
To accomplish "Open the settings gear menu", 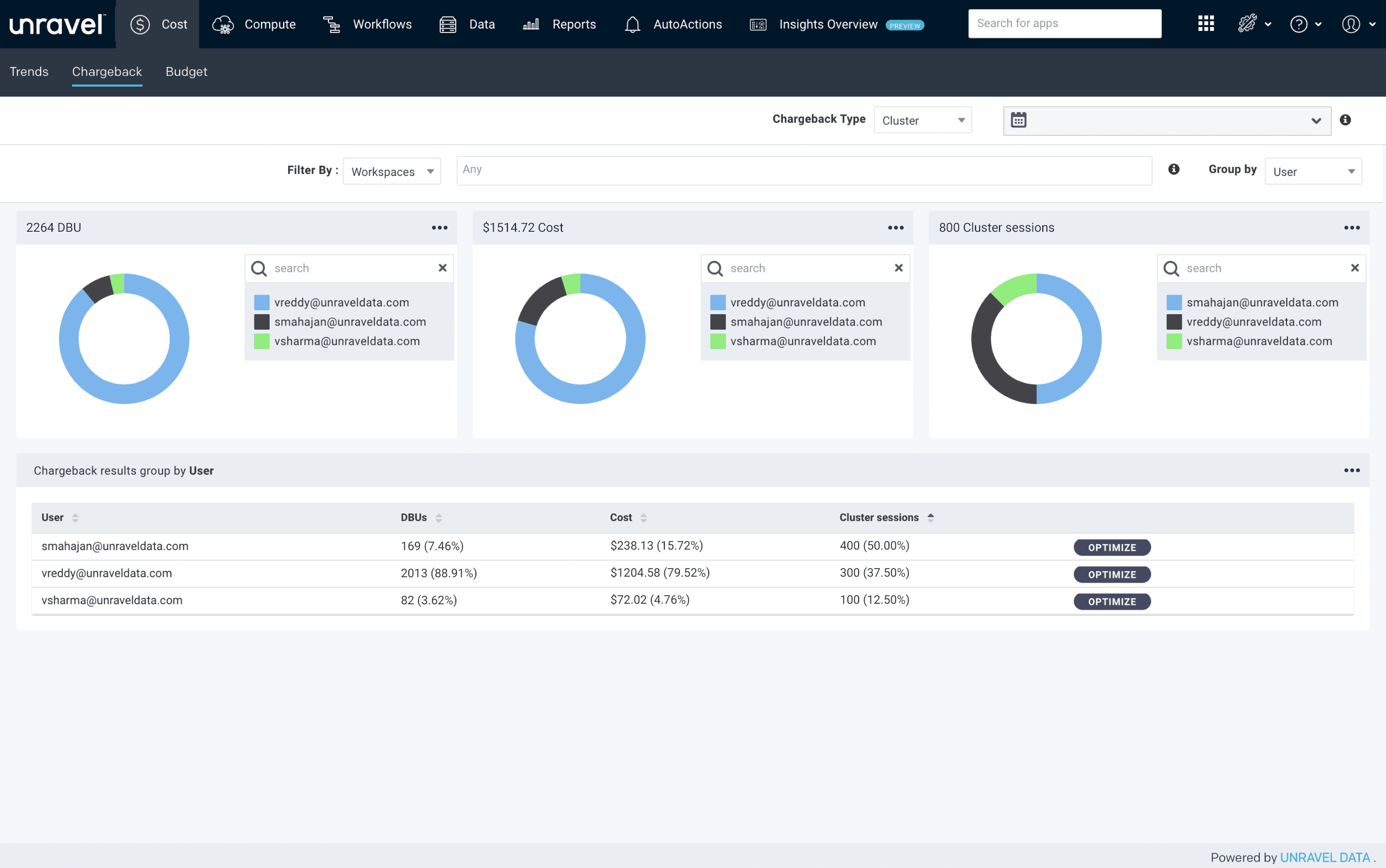I will tap(1248, 24).
